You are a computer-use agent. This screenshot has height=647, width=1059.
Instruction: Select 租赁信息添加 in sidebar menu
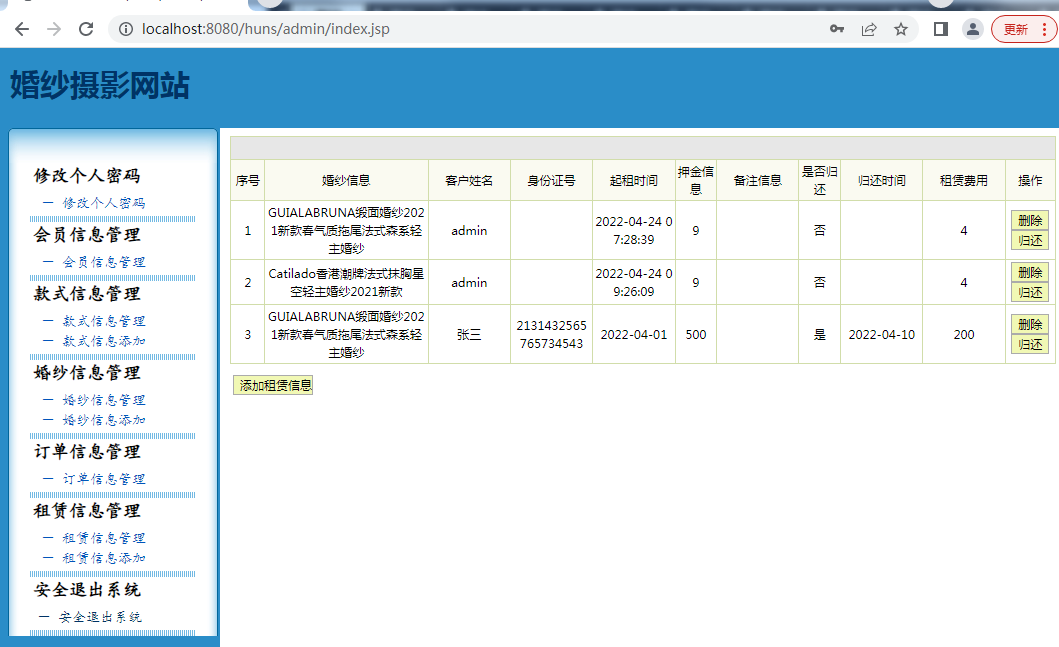[x=104, y=558]
